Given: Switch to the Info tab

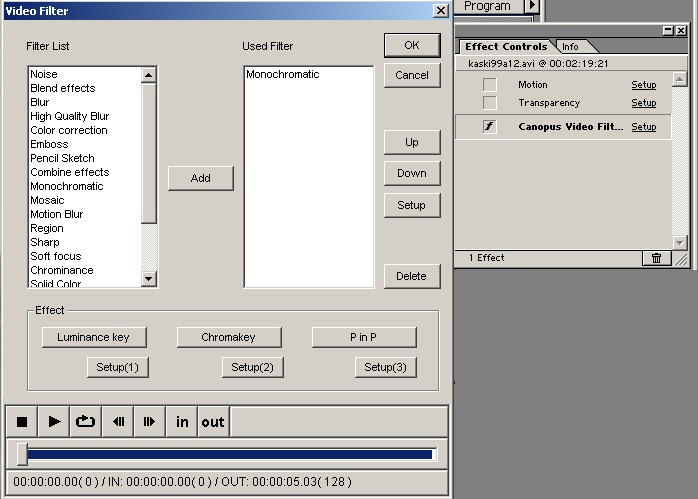Looking at the screenshot, I should [570, 47].
